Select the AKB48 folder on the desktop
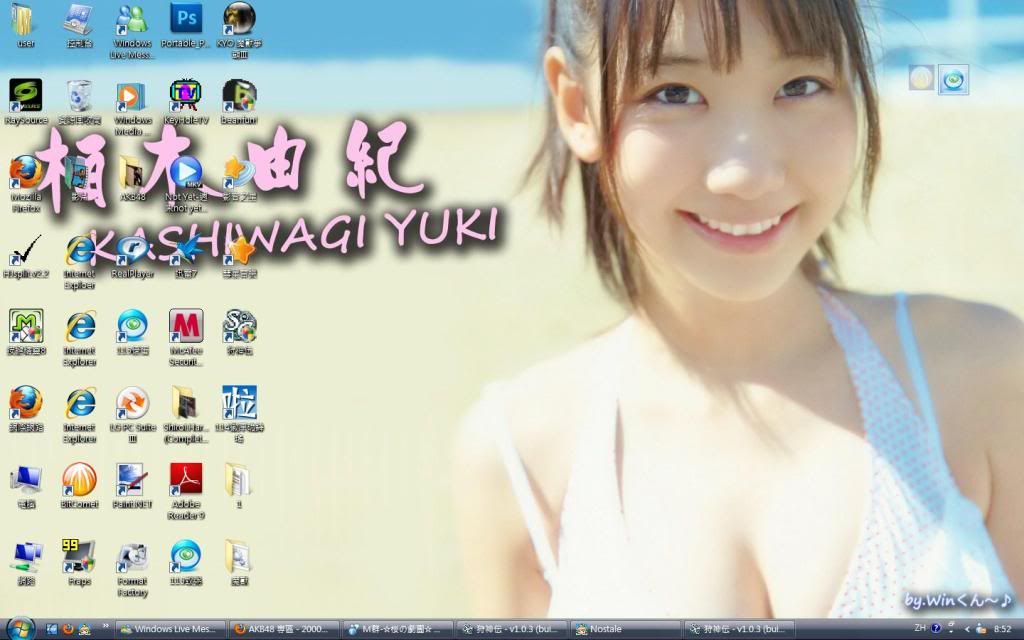 point(132,173)
